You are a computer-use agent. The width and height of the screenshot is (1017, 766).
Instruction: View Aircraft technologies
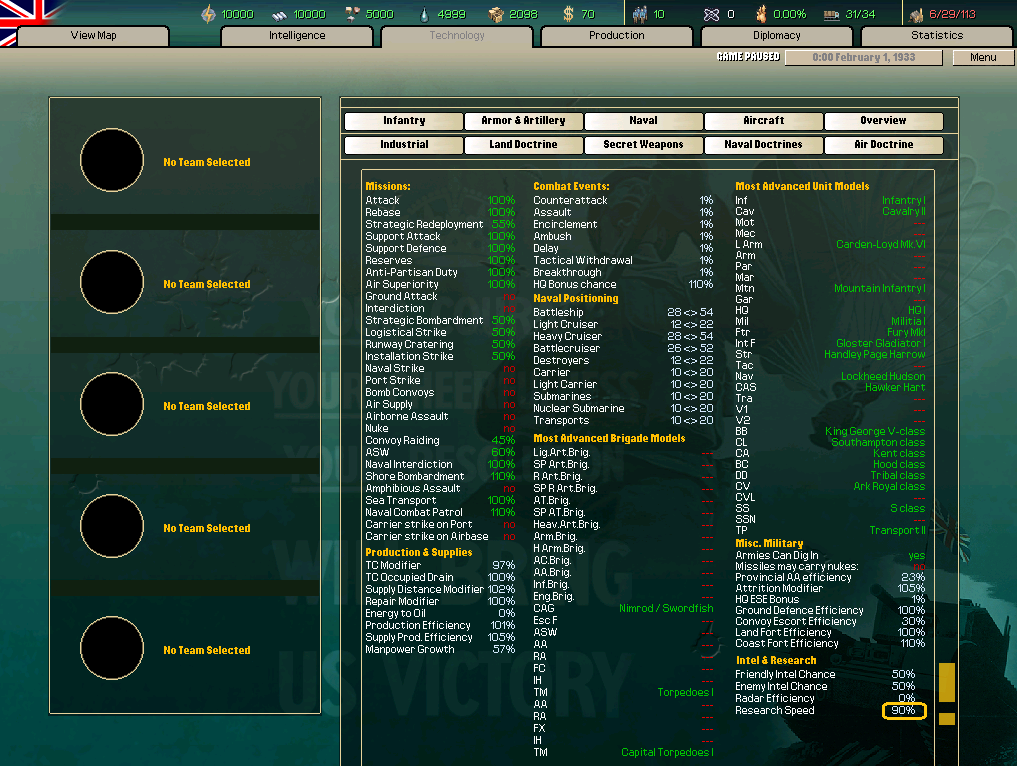click(763, 121)
